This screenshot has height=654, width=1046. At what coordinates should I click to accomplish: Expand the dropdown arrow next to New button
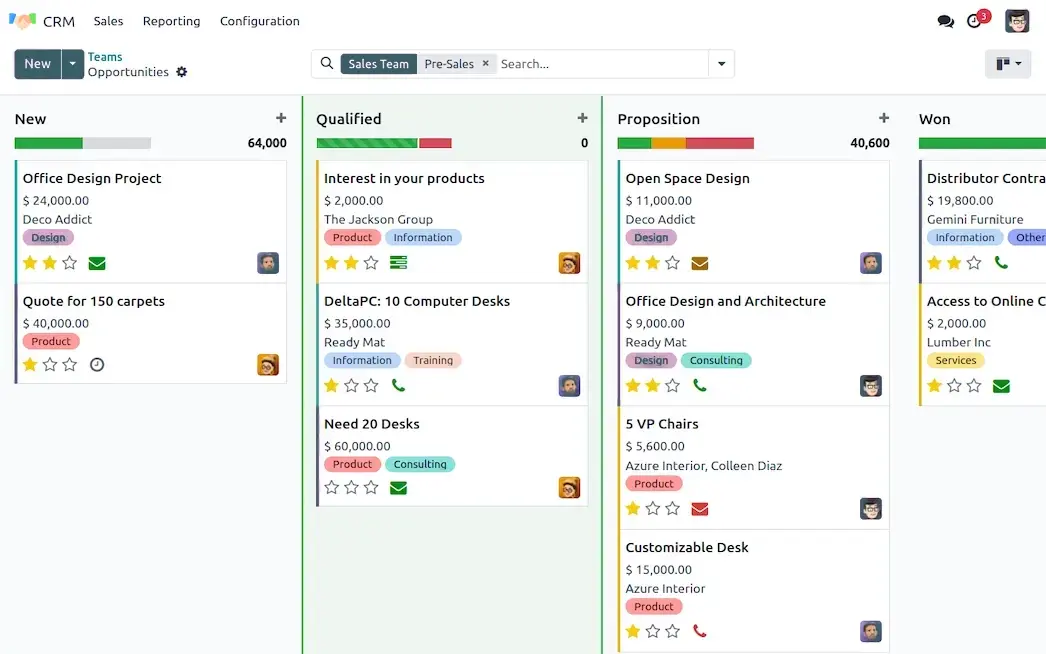72,64
